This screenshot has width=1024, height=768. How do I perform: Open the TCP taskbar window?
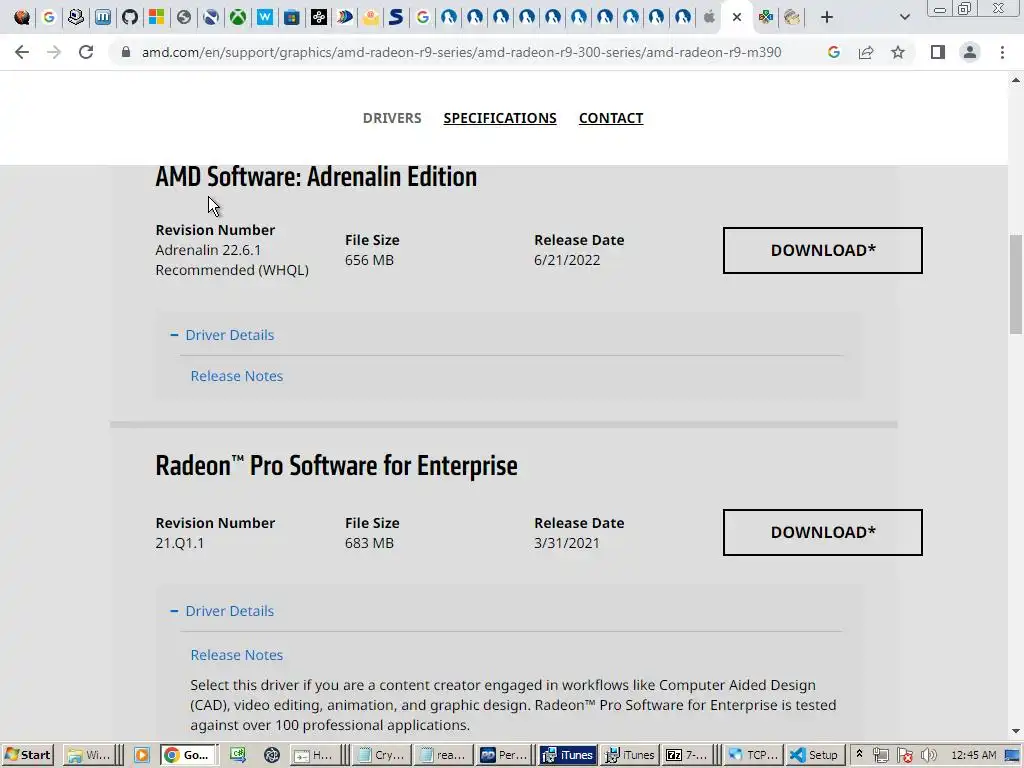(x=754, y=755)
